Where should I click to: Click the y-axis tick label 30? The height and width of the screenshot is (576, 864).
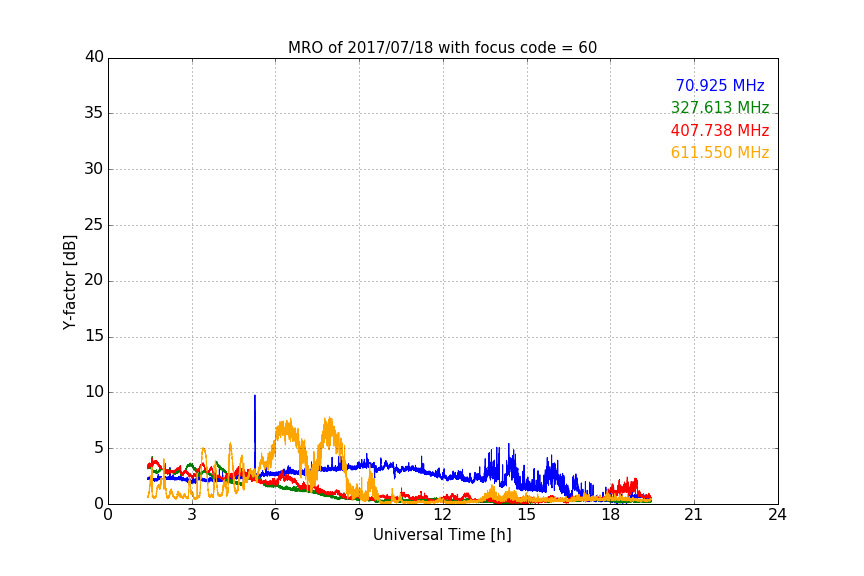[x=94, y=169]
